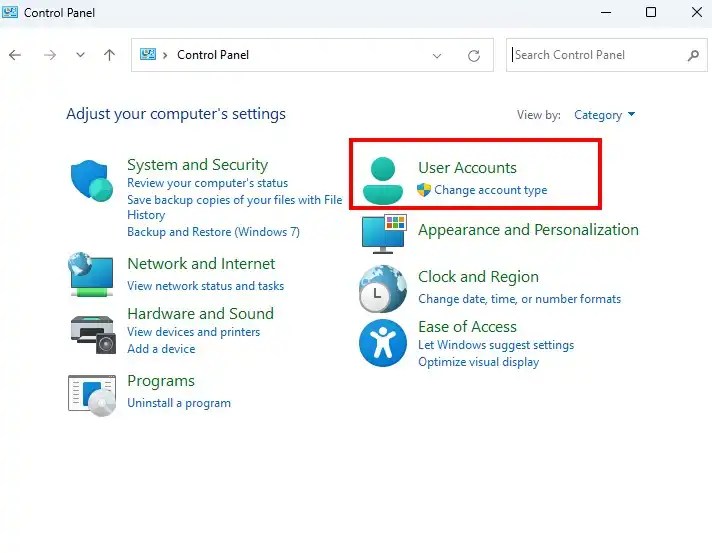Screen dimensions: 712x553
Task: Go up one level with up arrow
Action: (x=109, y=55)
